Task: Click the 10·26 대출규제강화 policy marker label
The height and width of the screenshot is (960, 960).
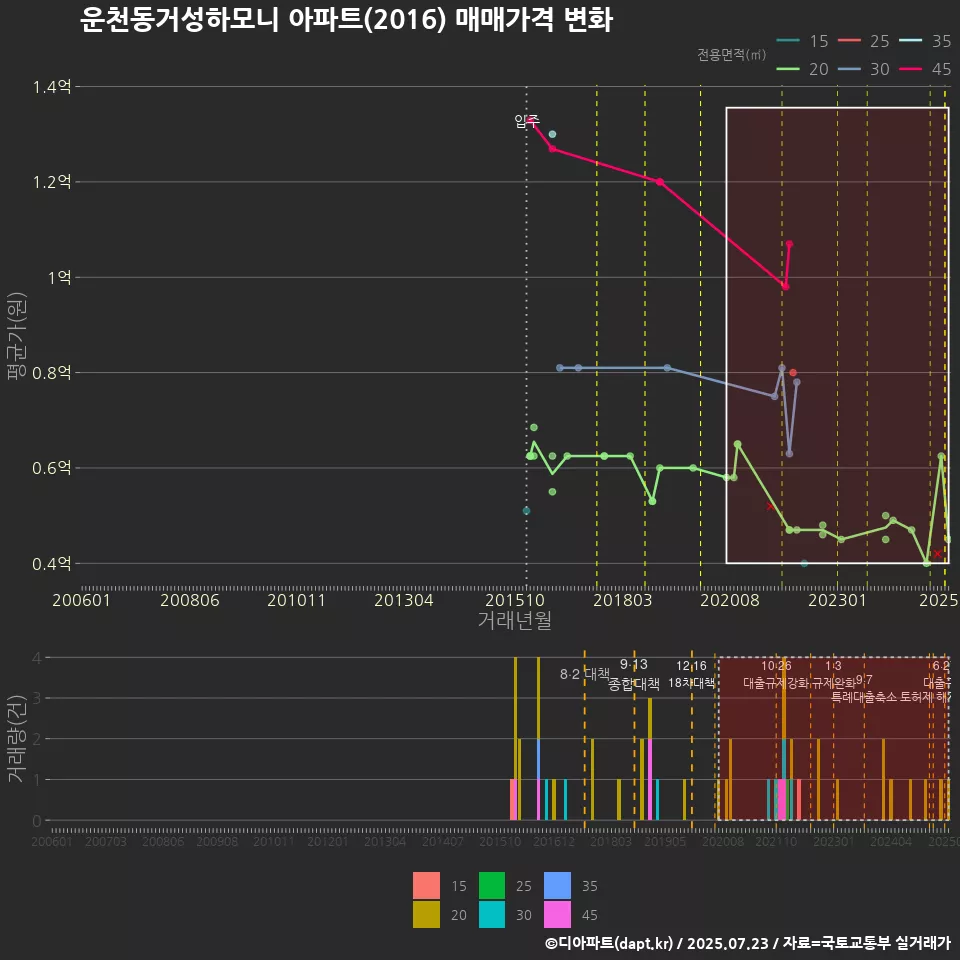Action: tap(776, 674)
